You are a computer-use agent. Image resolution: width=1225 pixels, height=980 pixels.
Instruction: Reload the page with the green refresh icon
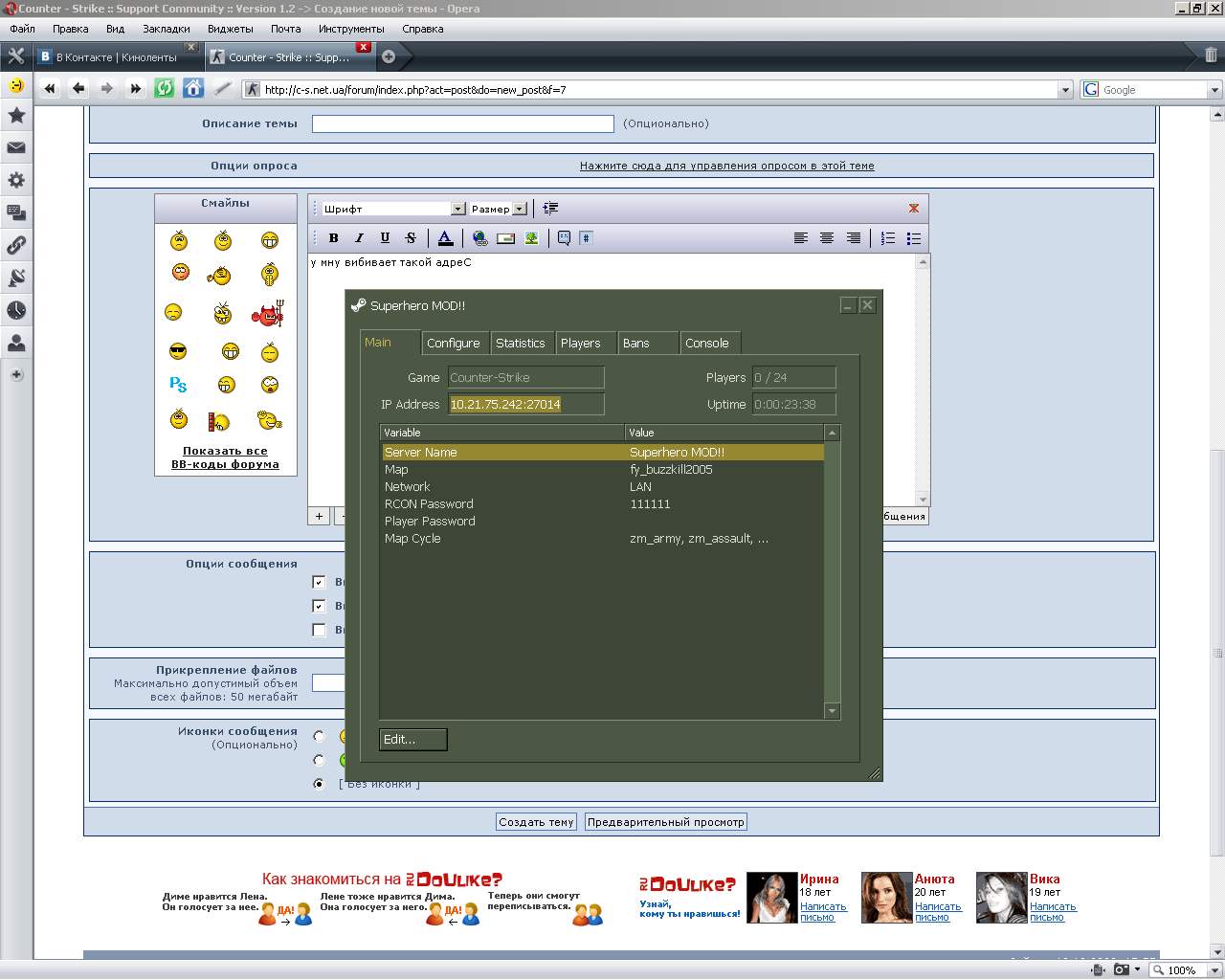tap(165, 89)
